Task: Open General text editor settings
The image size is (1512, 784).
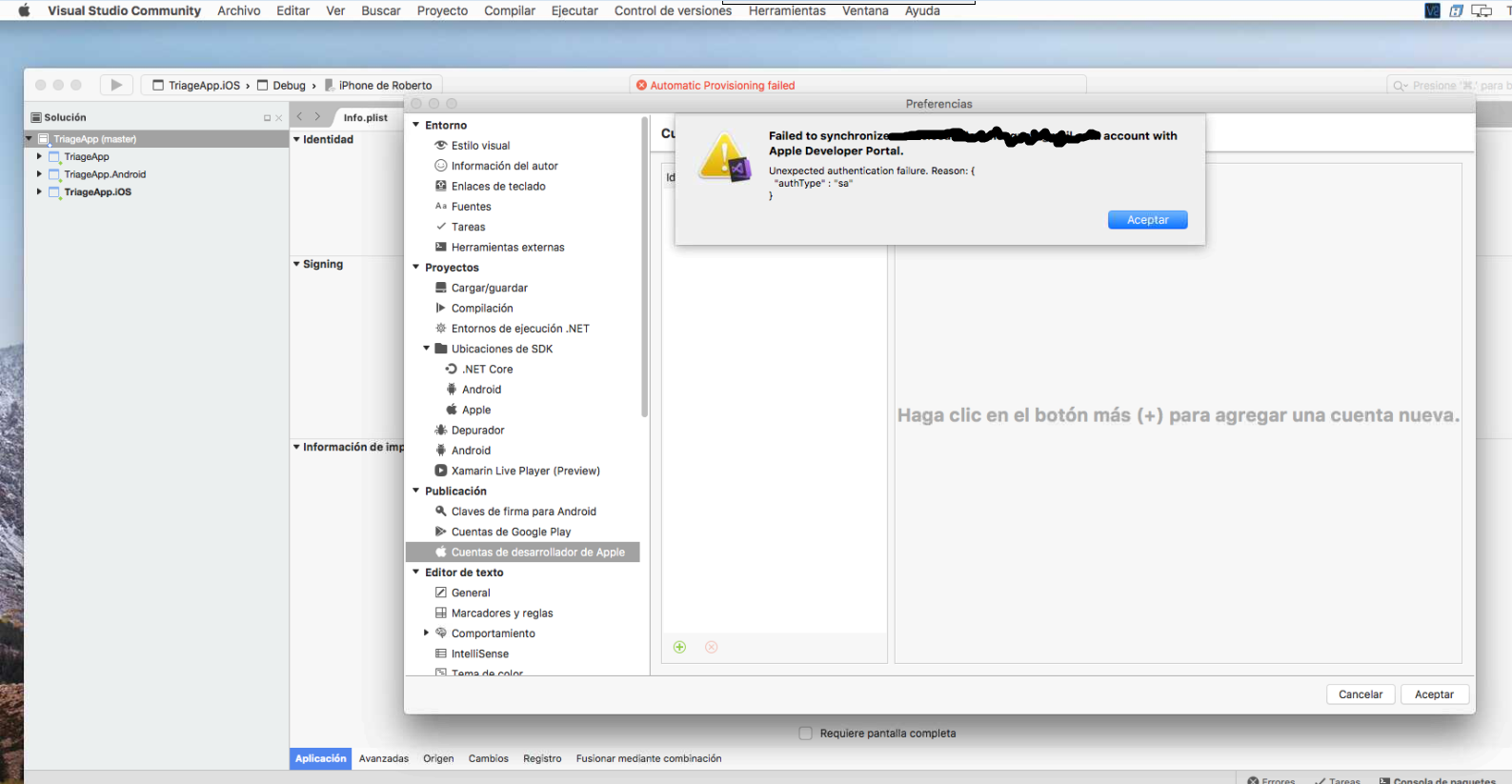Action: point(471,593)
